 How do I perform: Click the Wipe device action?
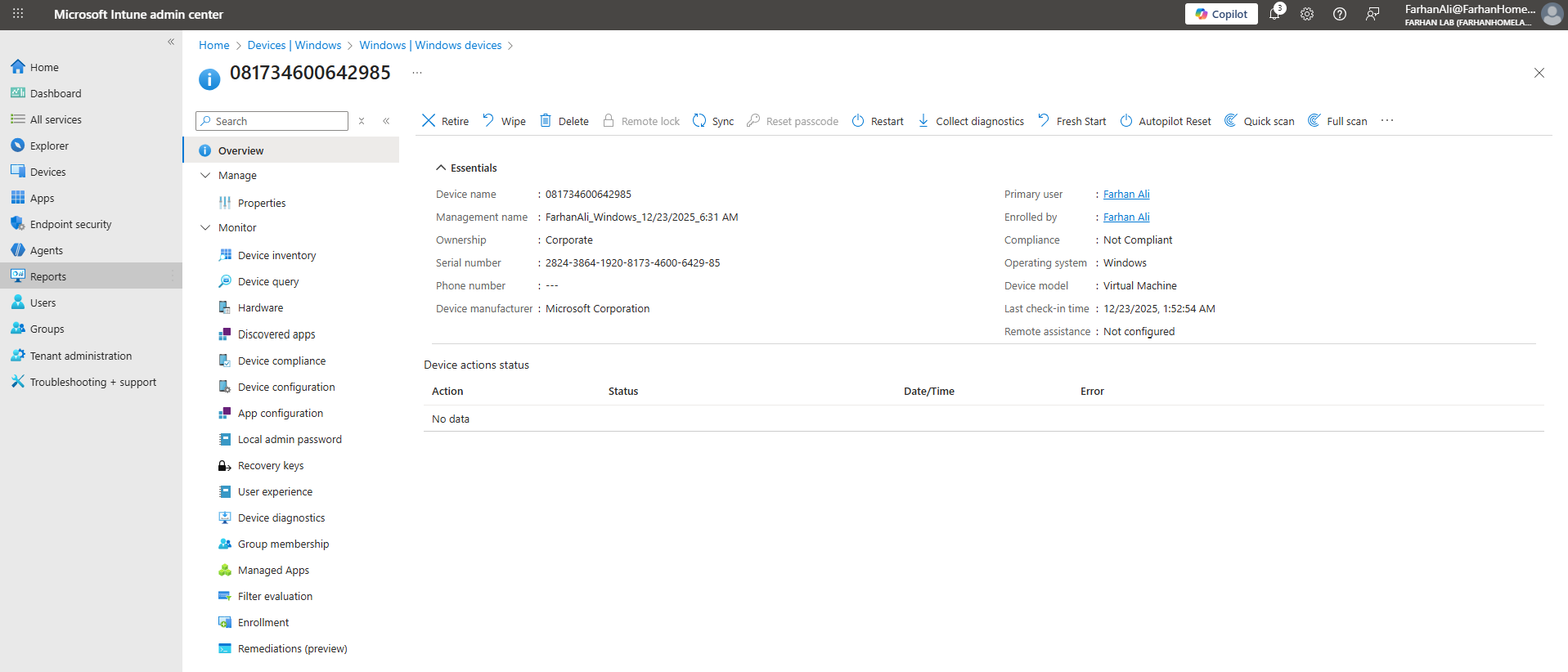pos(504,121)
